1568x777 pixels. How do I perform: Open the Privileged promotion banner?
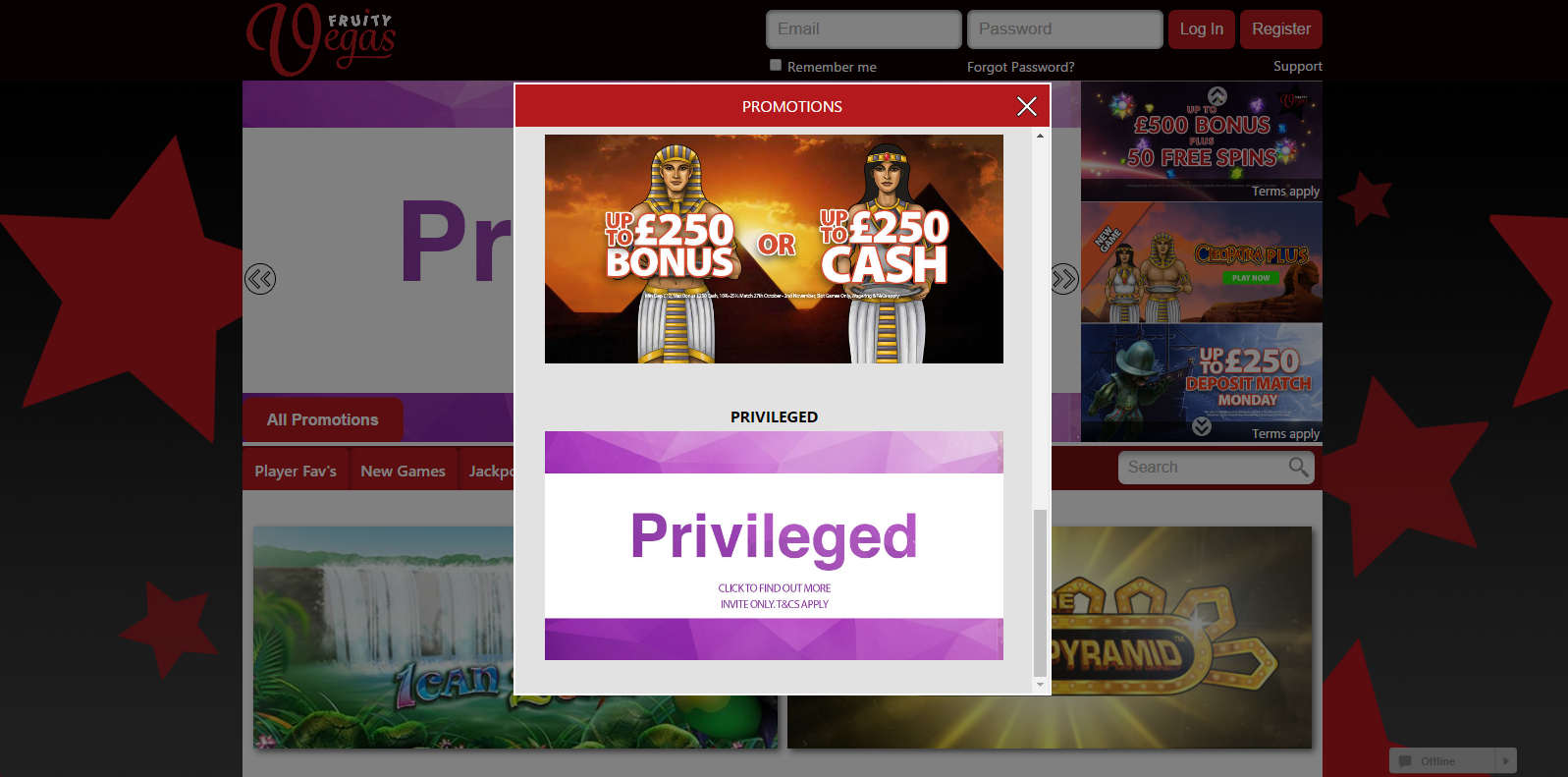tap(774, 545)
